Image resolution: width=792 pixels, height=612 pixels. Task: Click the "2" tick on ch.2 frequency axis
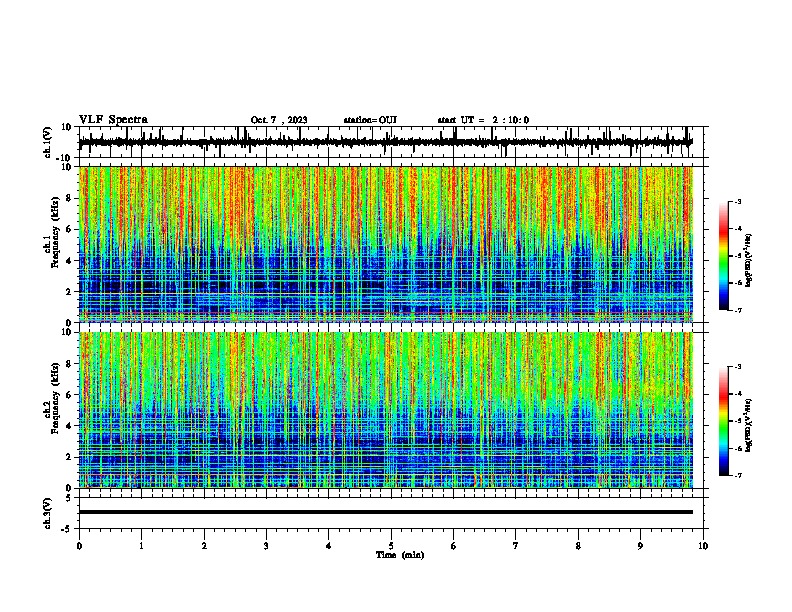click(69, 457)
